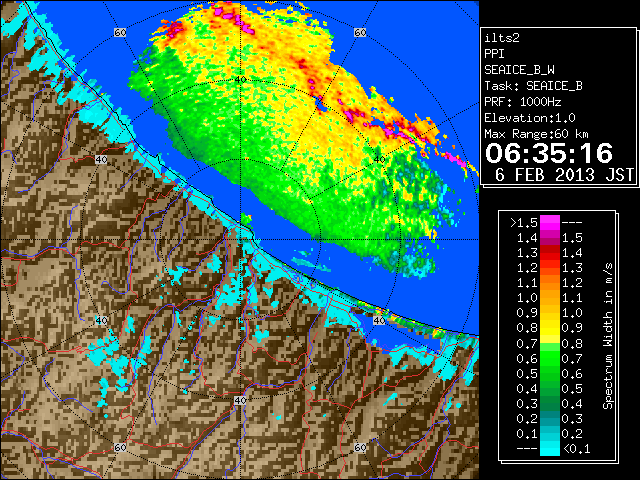640x480 pixels.
Task: Pick the bright green legend swatch near 0.6
Action: 550,358
